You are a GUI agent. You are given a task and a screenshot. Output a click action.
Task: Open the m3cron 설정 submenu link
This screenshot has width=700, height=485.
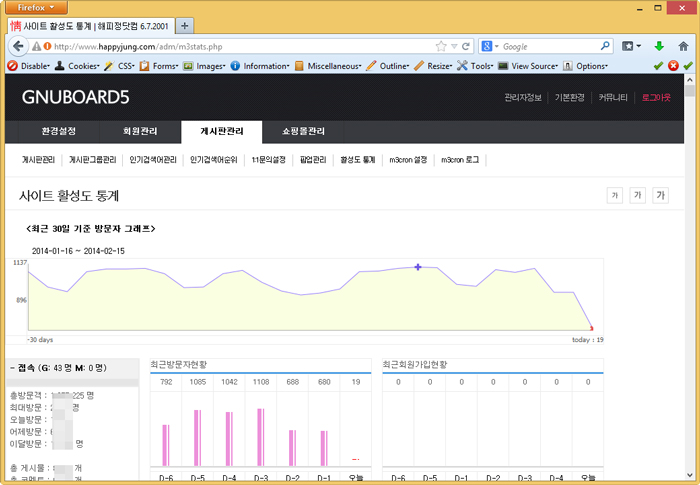pos(408,159)
